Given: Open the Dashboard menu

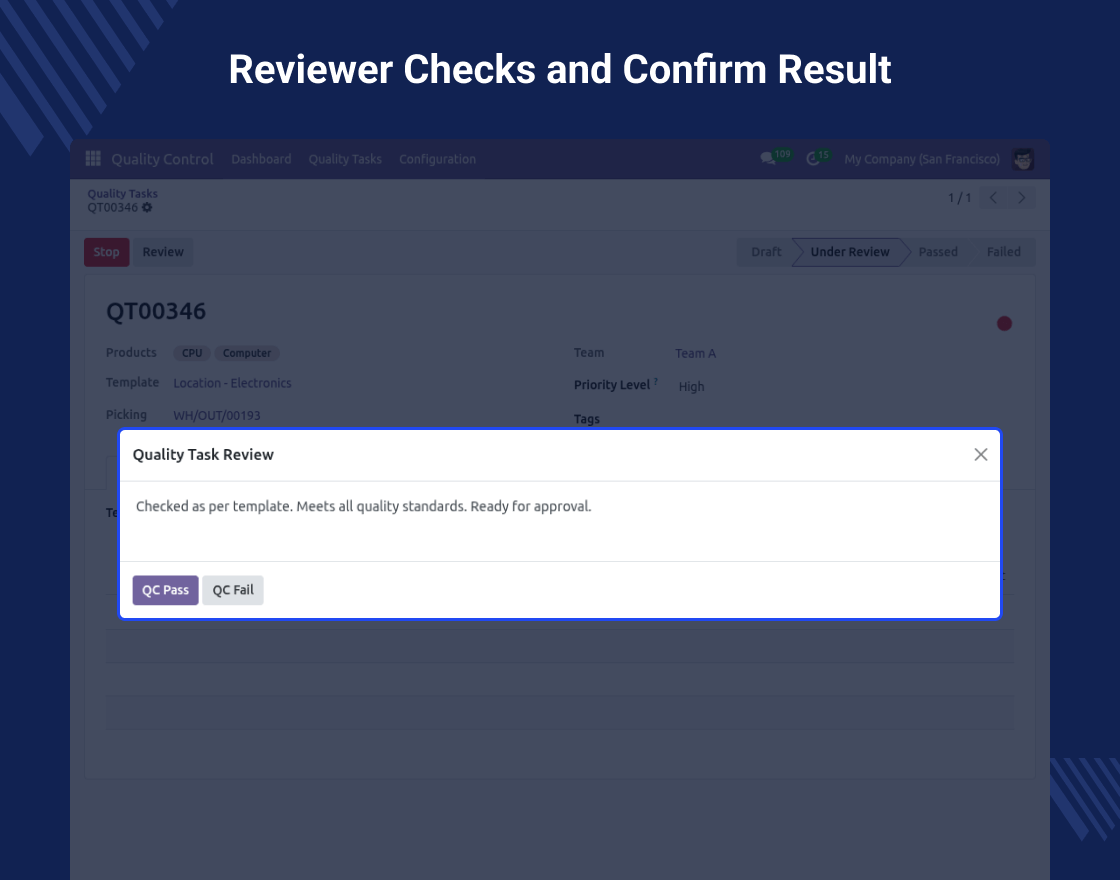Looking at the screenshot, I should [x=261, y=159].
